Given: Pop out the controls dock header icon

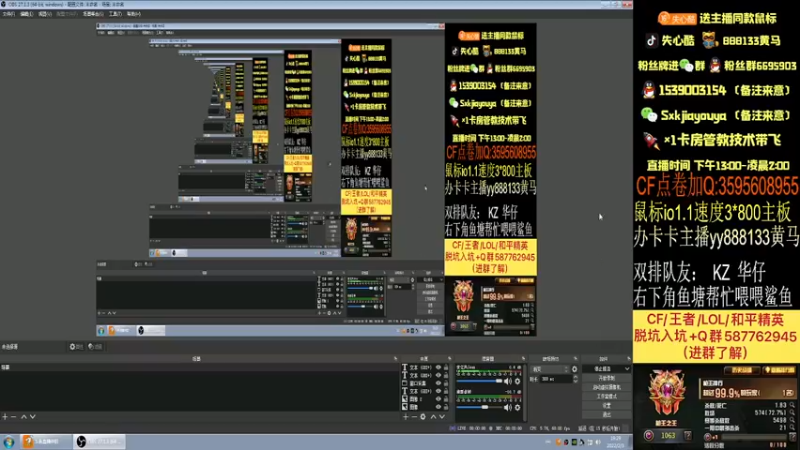Looking at the screenshot, I should click(x=629, y=359).
